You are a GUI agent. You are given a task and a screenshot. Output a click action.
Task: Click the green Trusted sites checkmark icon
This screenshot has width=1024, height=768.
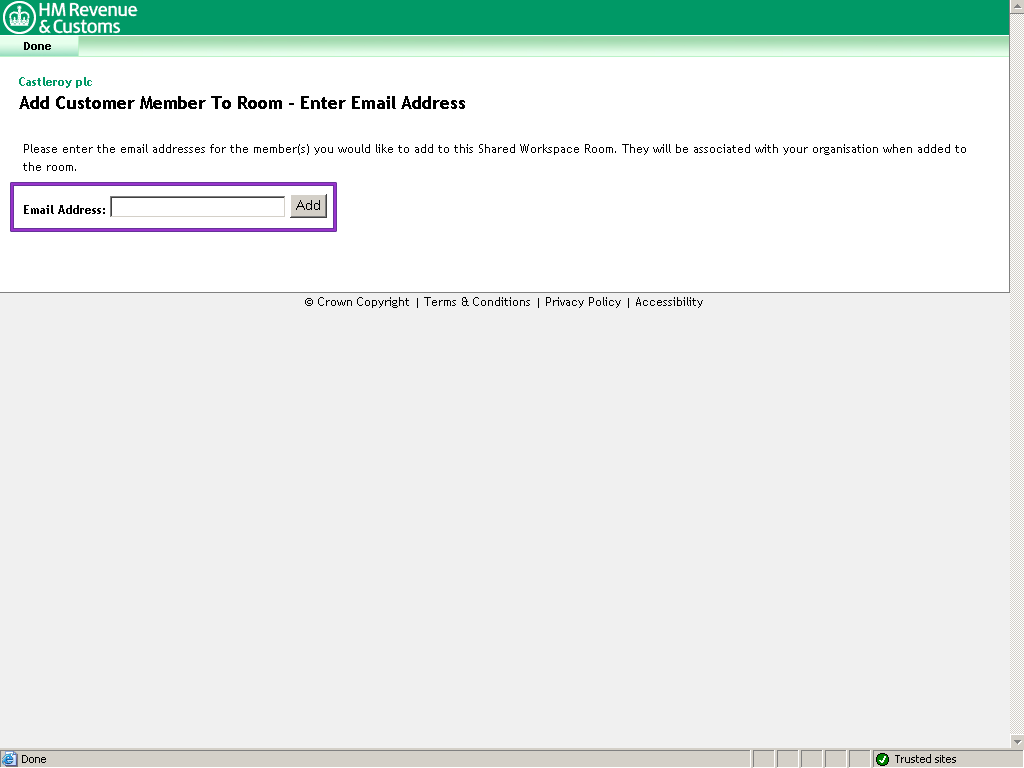882,759
